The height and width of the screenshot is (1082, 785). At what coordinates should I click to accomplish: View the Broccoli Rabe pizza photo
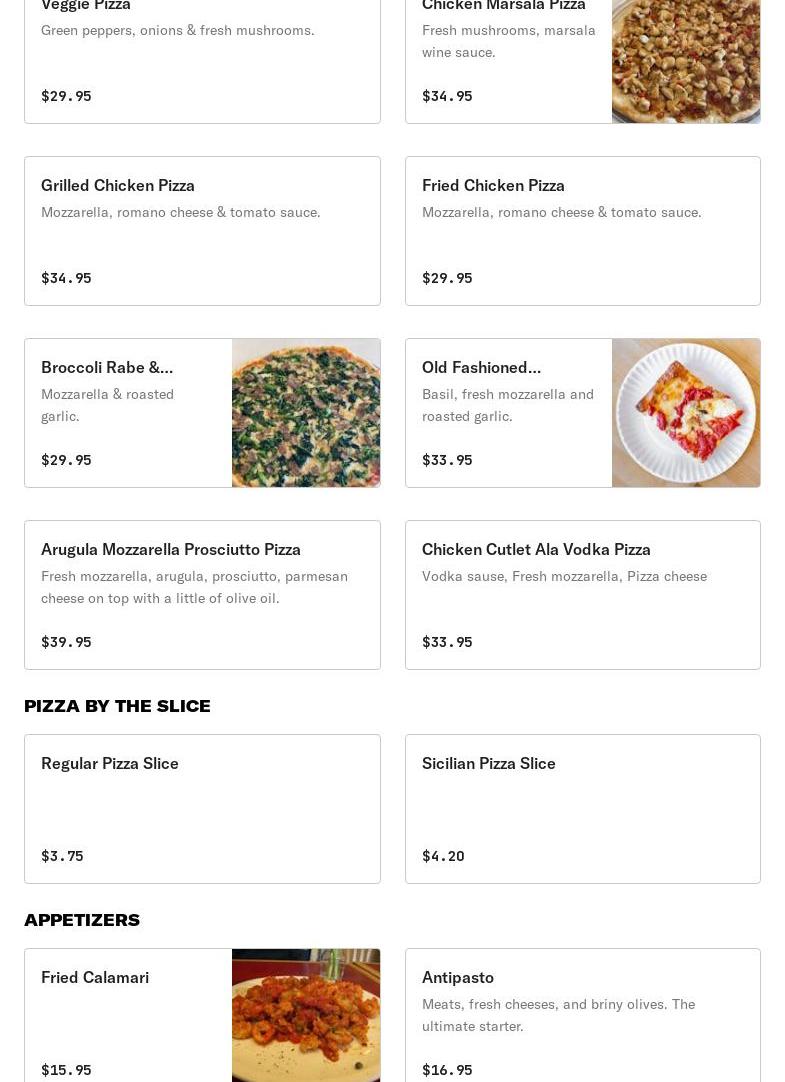tap(306, 413)
